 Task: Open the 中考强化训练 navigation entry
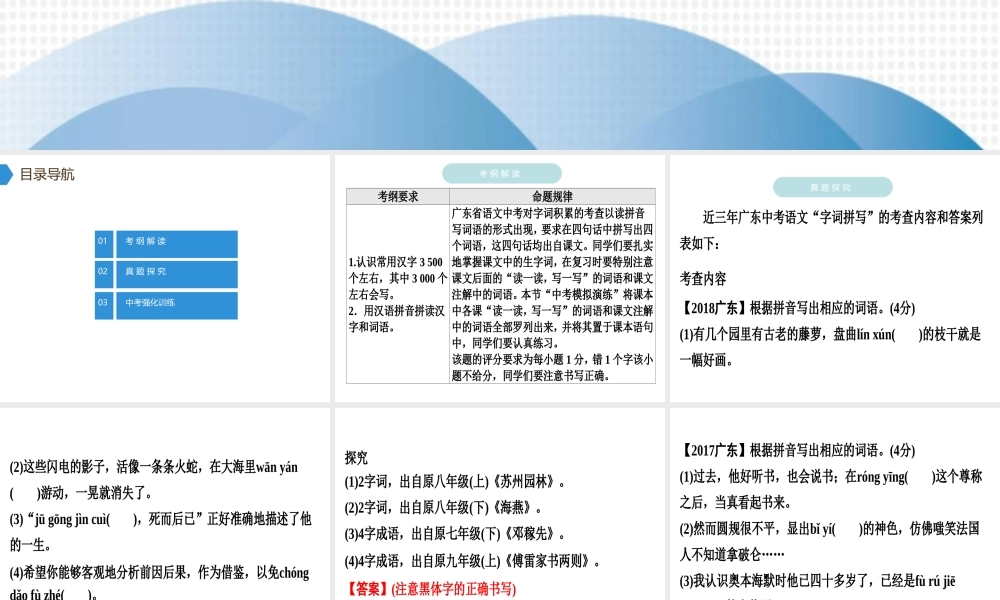pyautogui.click(x=177, y=305)
